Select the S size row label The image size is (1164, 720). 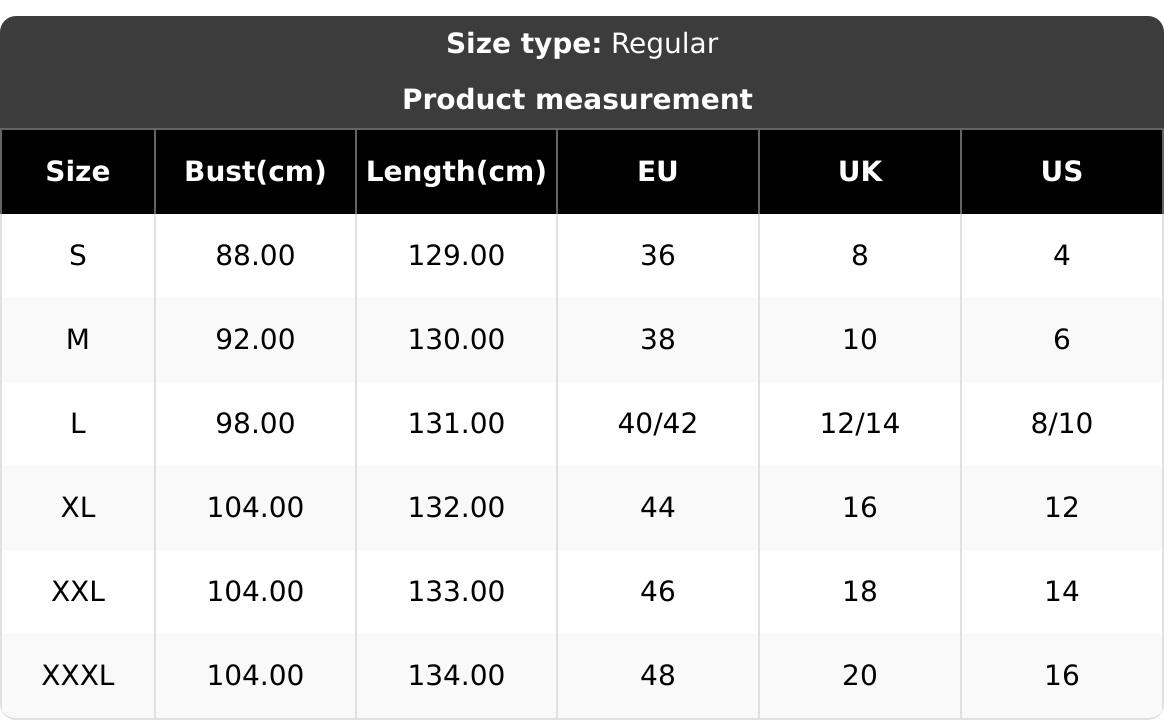78,256
